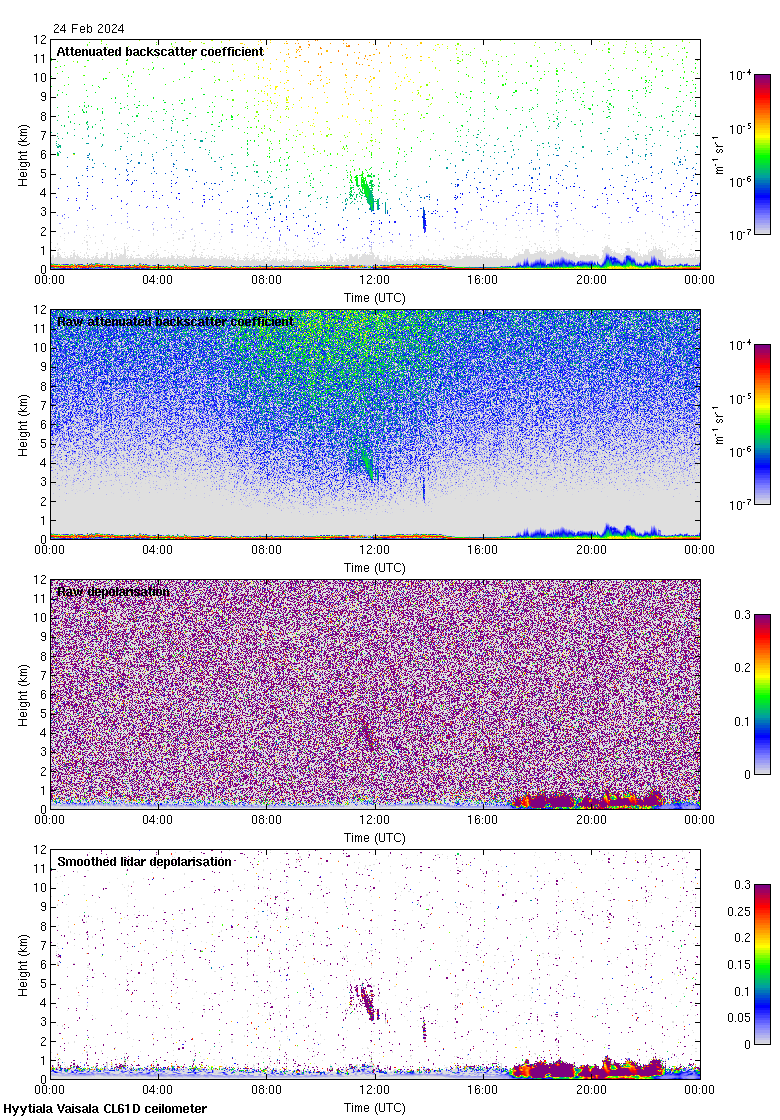Image resolution: width=780 pixels, height=1120 pixels.
Task: Click the 0.25 tick on Smoothed depolarisation colorbar
Action: click(739, 911)
